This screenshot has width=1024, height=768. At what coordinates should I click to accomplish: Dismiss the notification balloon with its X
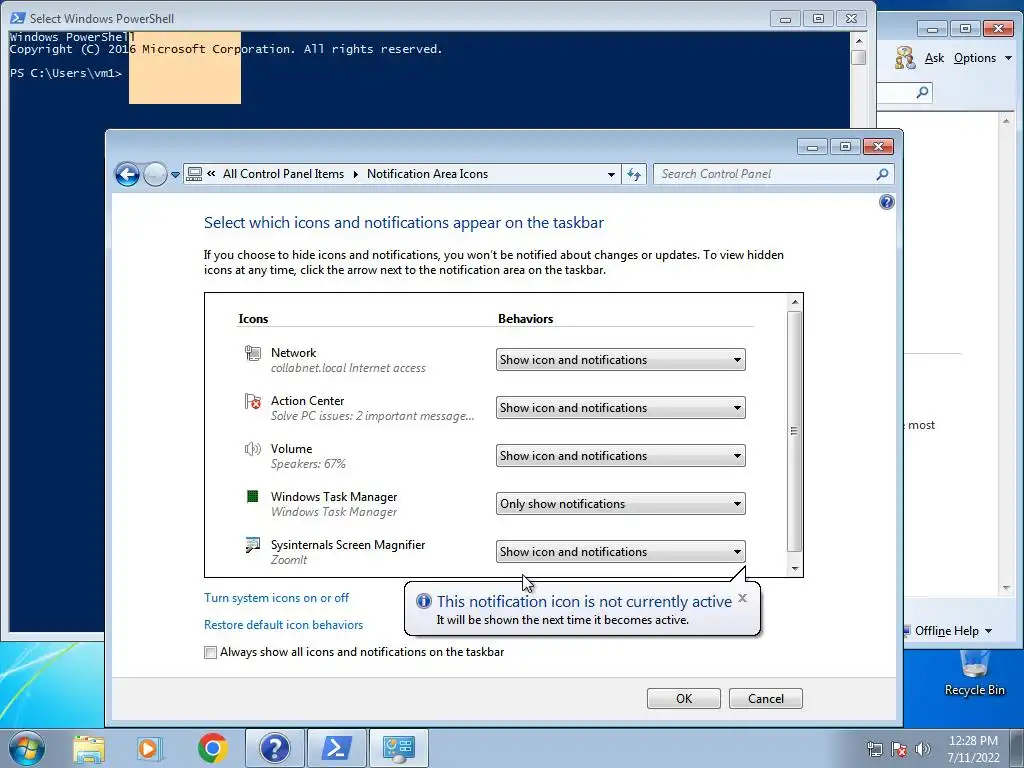point(742,598)
